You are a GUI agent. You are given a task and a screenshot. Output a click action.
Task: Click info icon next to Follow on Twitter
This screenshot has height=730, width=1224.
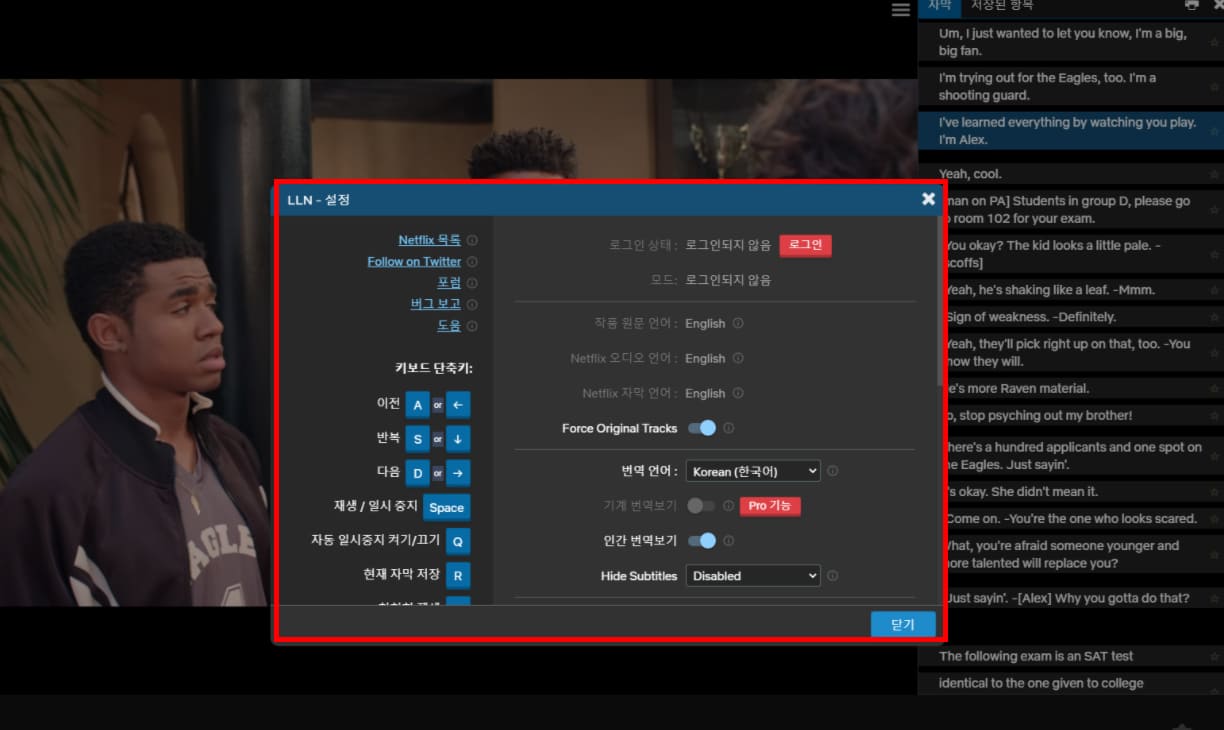tap(472, 262)
